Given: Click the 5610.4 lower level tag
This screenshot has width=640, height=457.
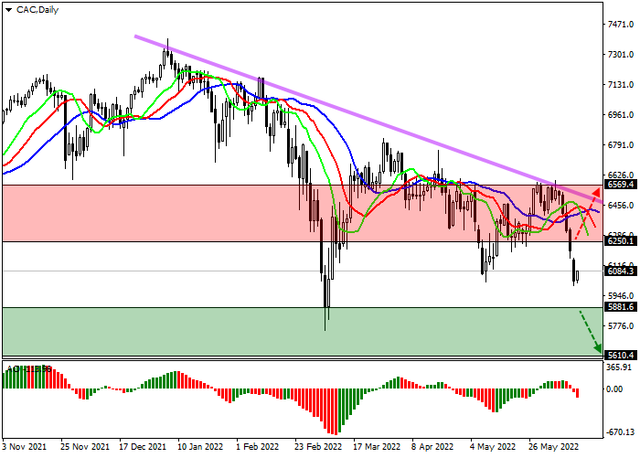Looking at the screenshot, I should (620, 355).
